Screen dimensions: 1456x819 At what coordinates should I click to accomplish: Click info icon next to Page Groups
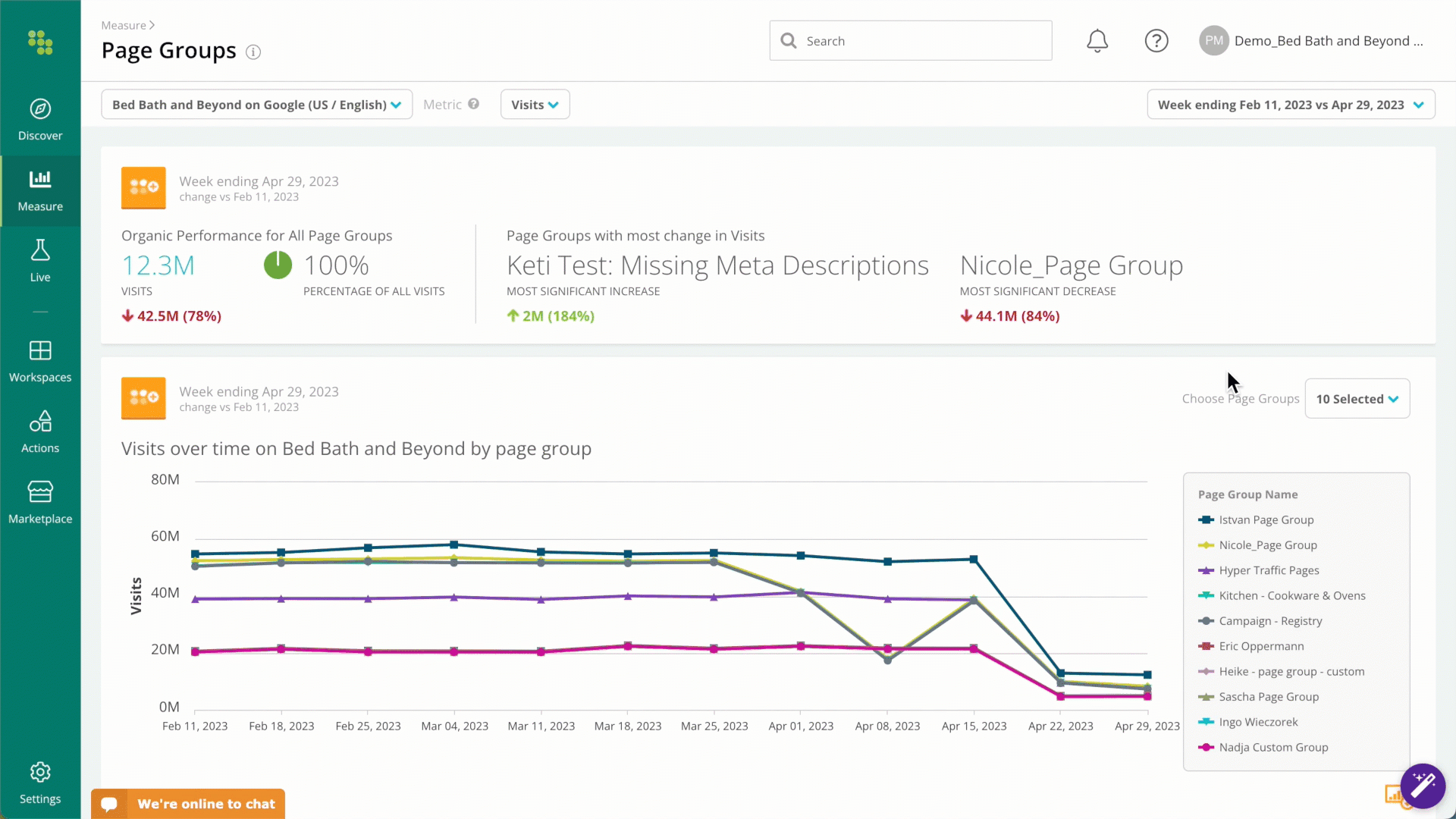point(253,52)
